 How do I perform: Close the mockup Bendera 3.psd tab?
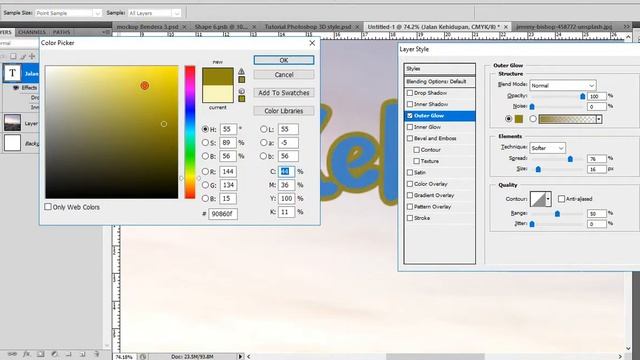pos(184,27)
